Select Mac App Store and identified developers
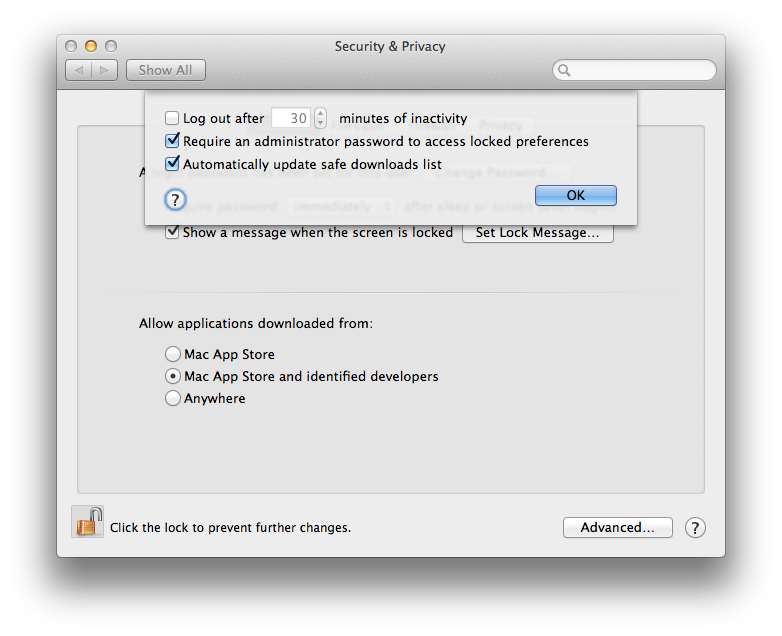This screenshot has height=636, width=782. (173, 376)
